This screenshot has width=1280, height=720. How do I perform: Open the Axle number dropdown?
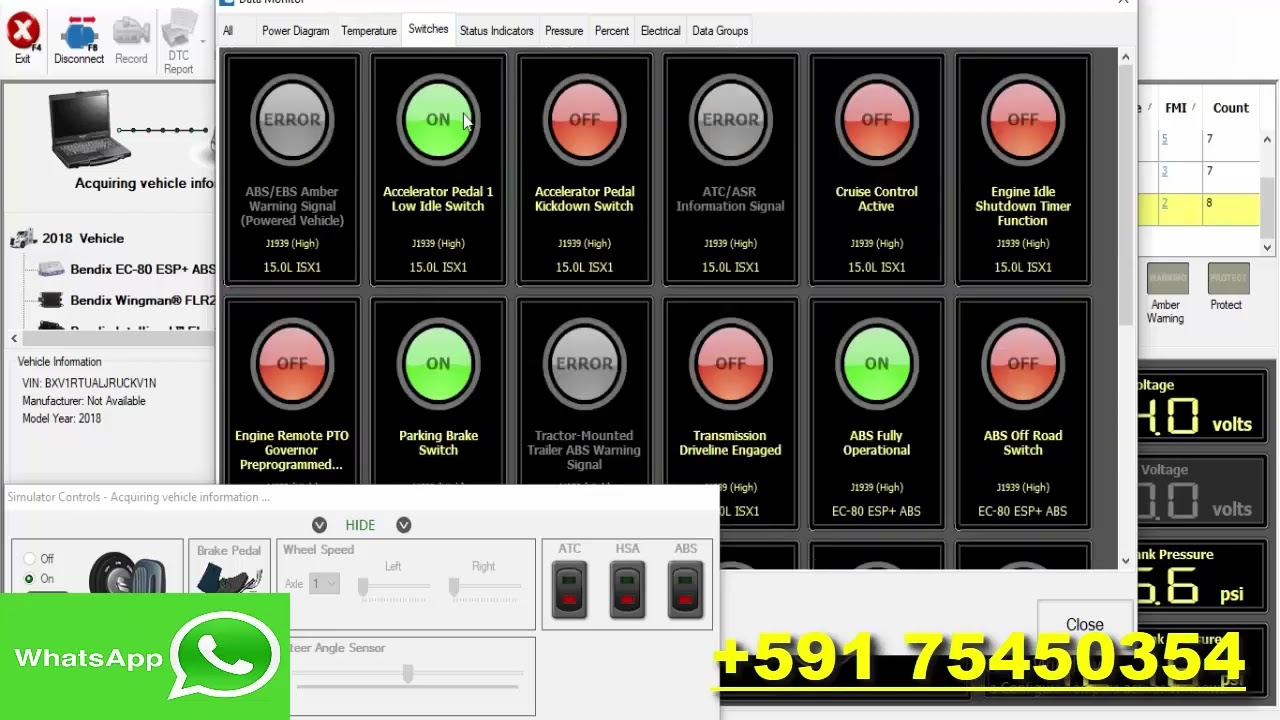tap(324, 583)
